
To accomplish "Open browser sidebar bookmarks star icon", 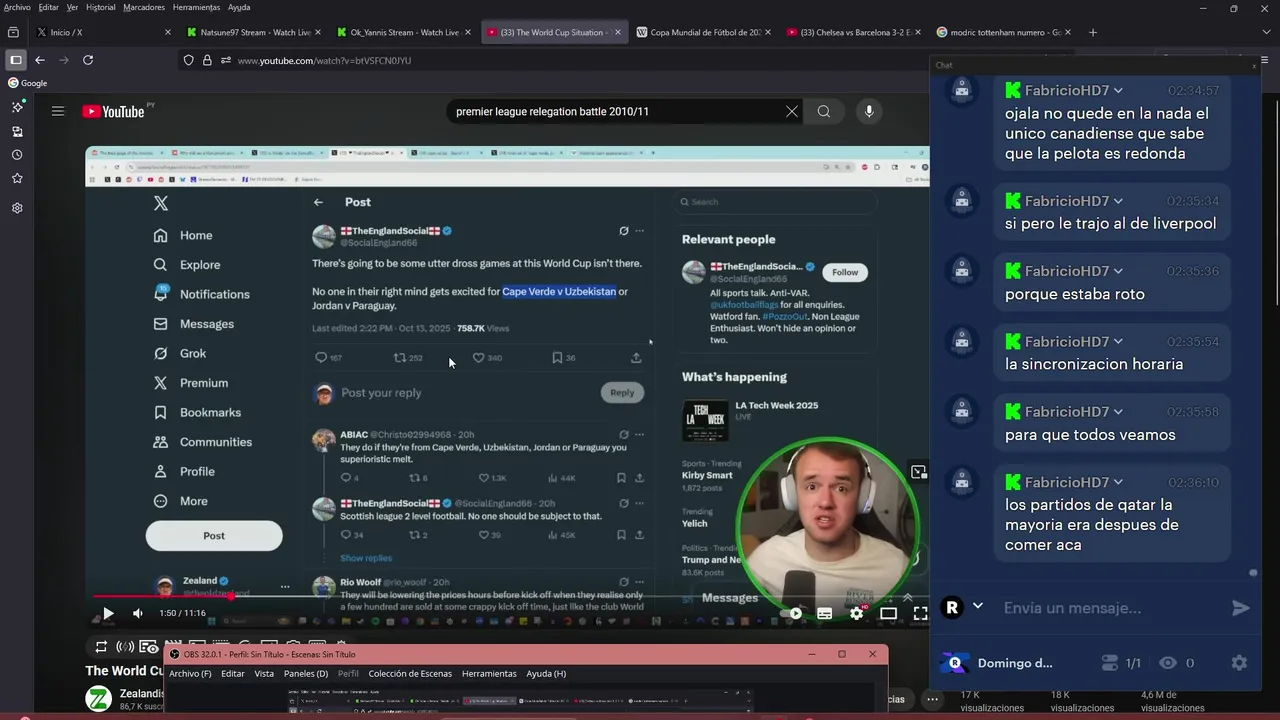I will 17,178.
